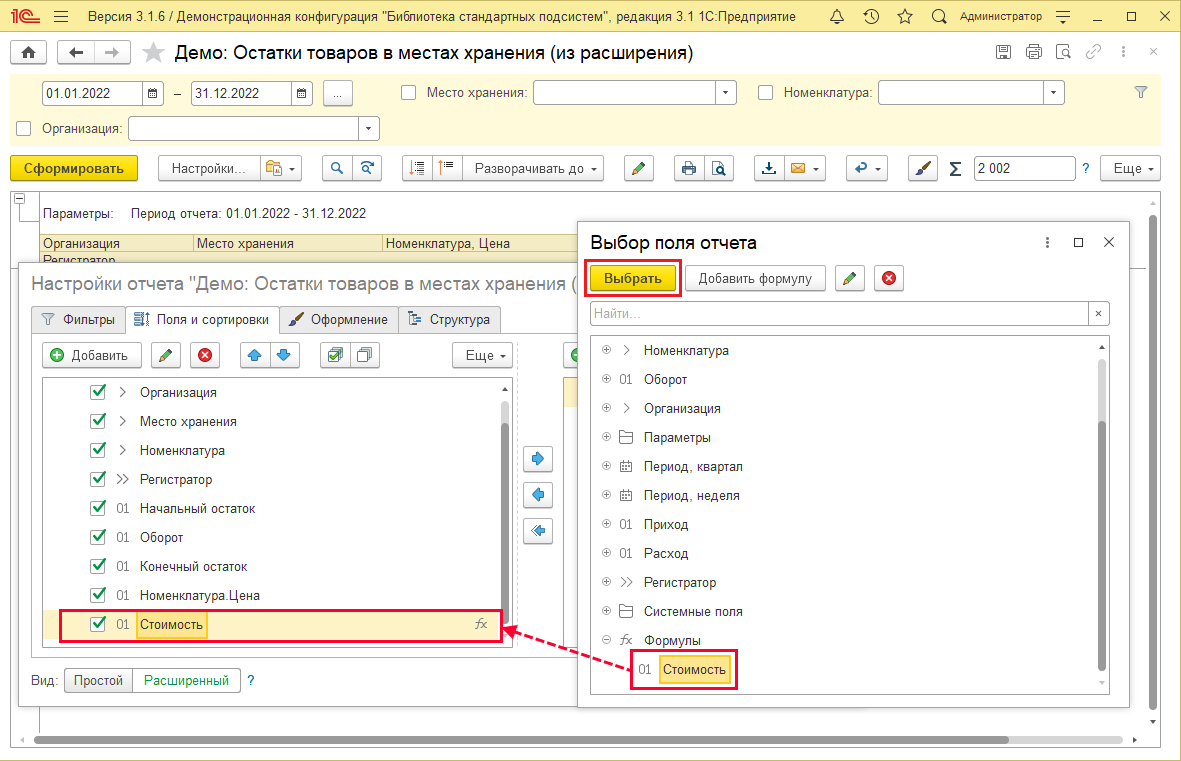This screenshot has width=1181, height=761.
Task: Uncheck the Организация field in settings list
Action: click(98, 392)
